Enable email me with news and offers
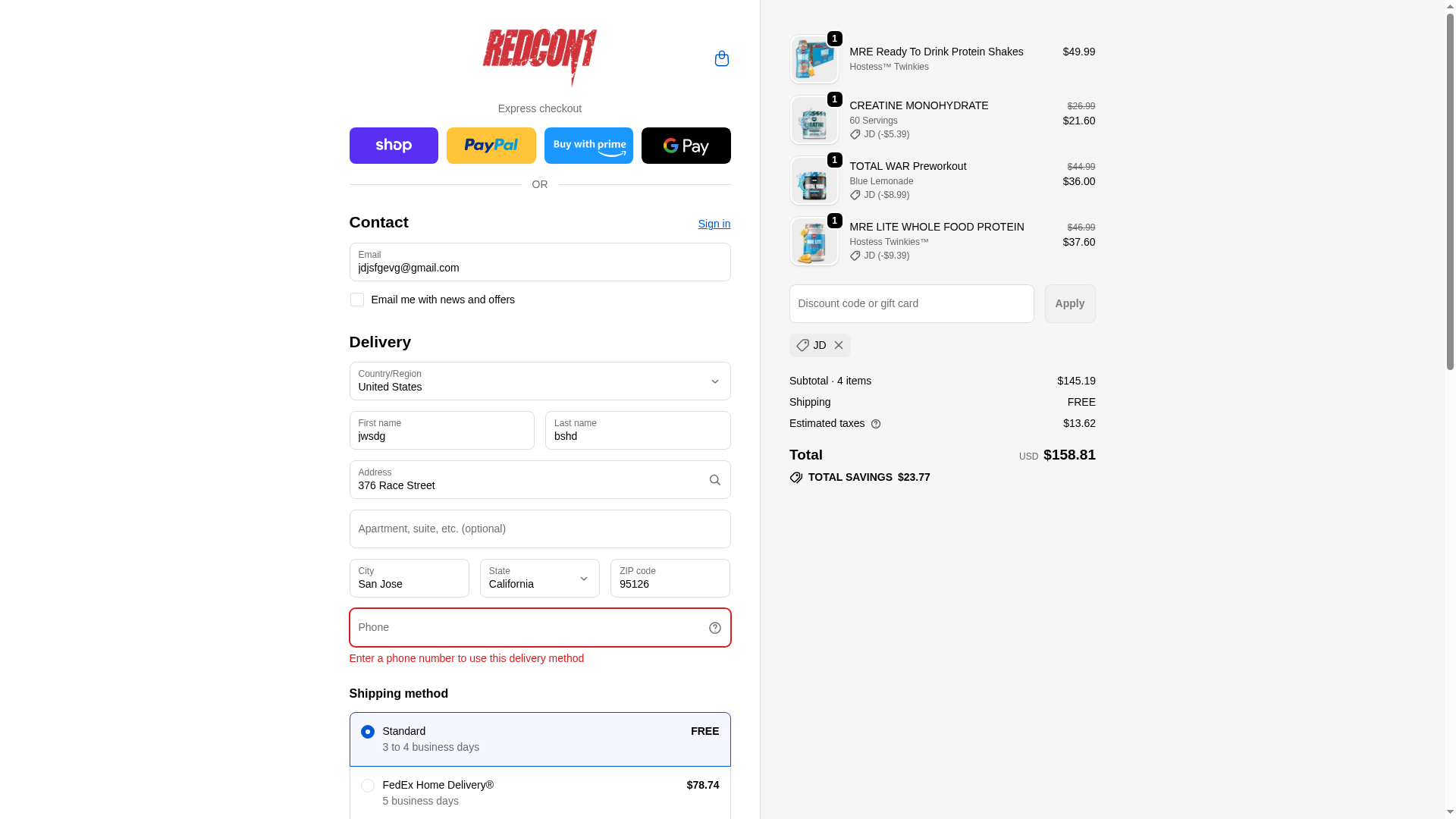 coord(356,300)
